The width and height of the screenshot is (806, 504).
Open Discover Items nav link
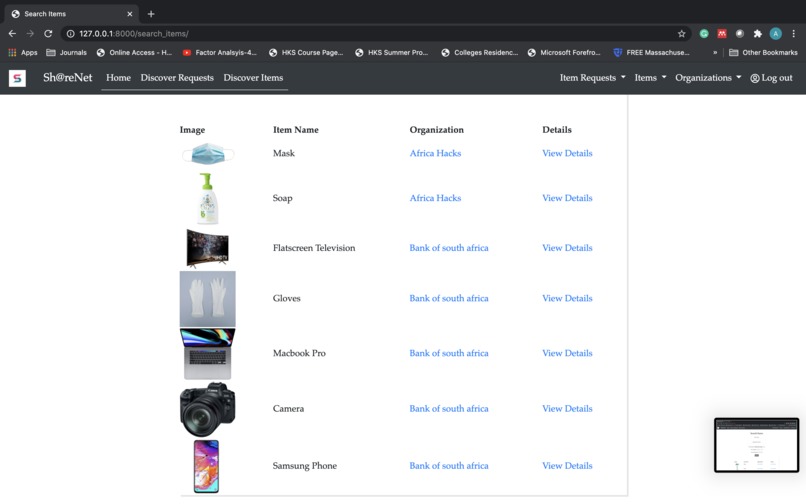[x=253, y=78]
